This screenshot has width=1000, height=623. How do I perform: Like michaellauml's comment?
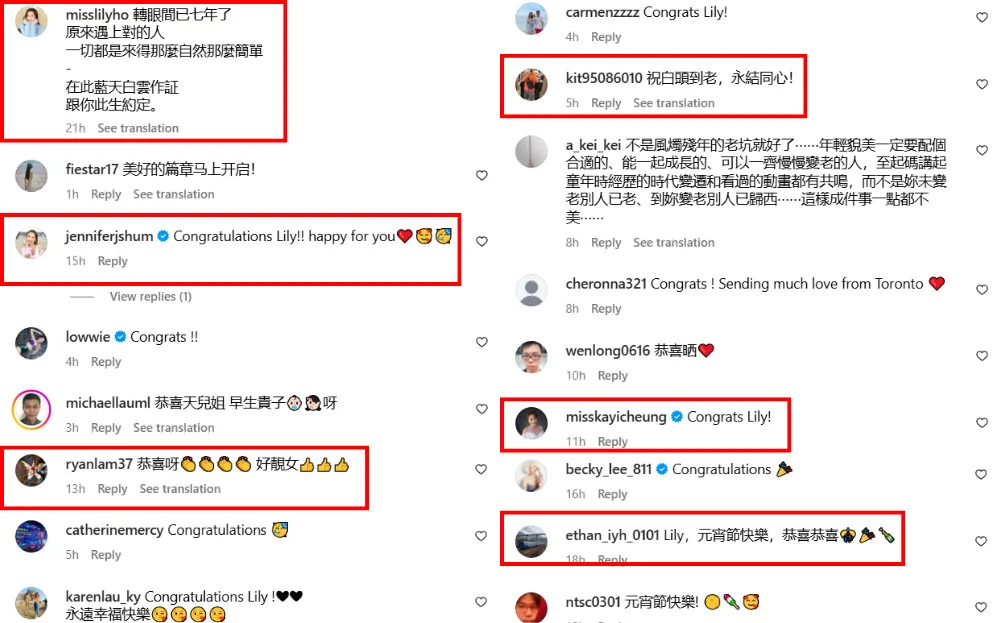coord(482,409)
